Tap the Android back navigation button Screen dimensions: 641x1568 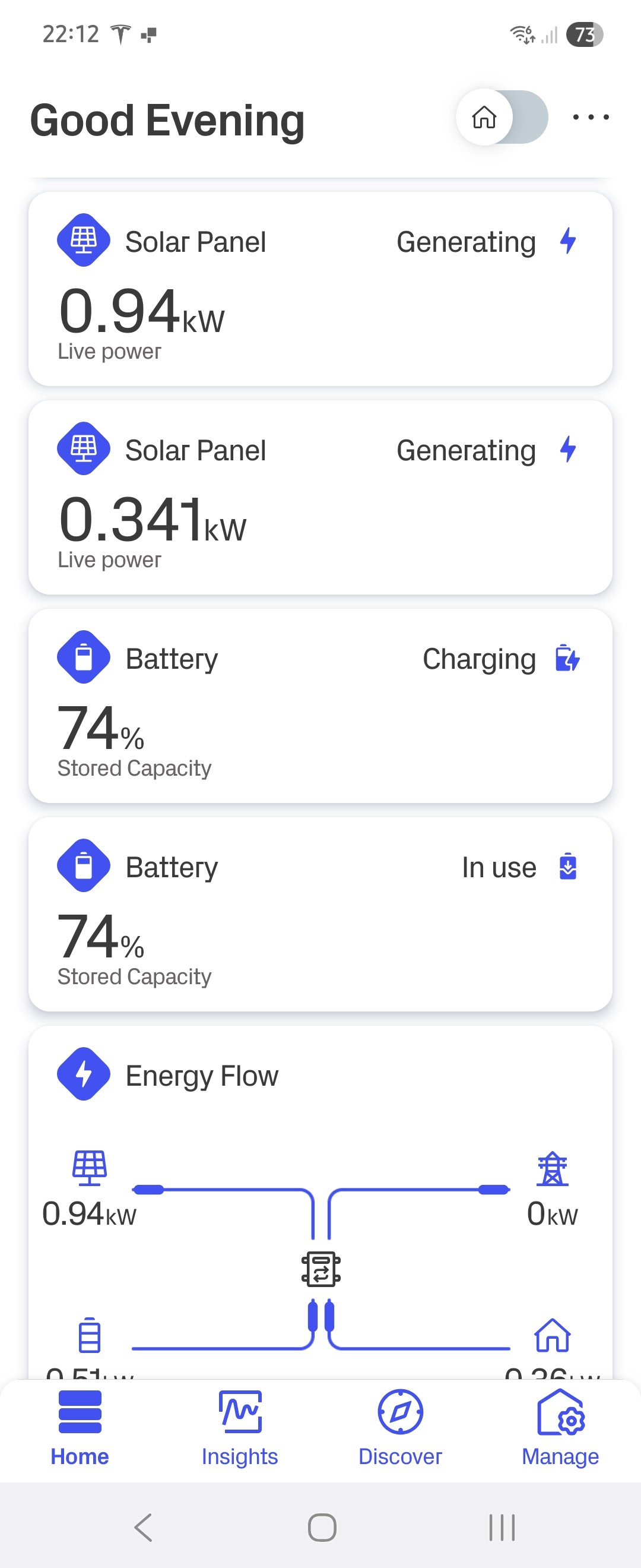coord(143,1528)
